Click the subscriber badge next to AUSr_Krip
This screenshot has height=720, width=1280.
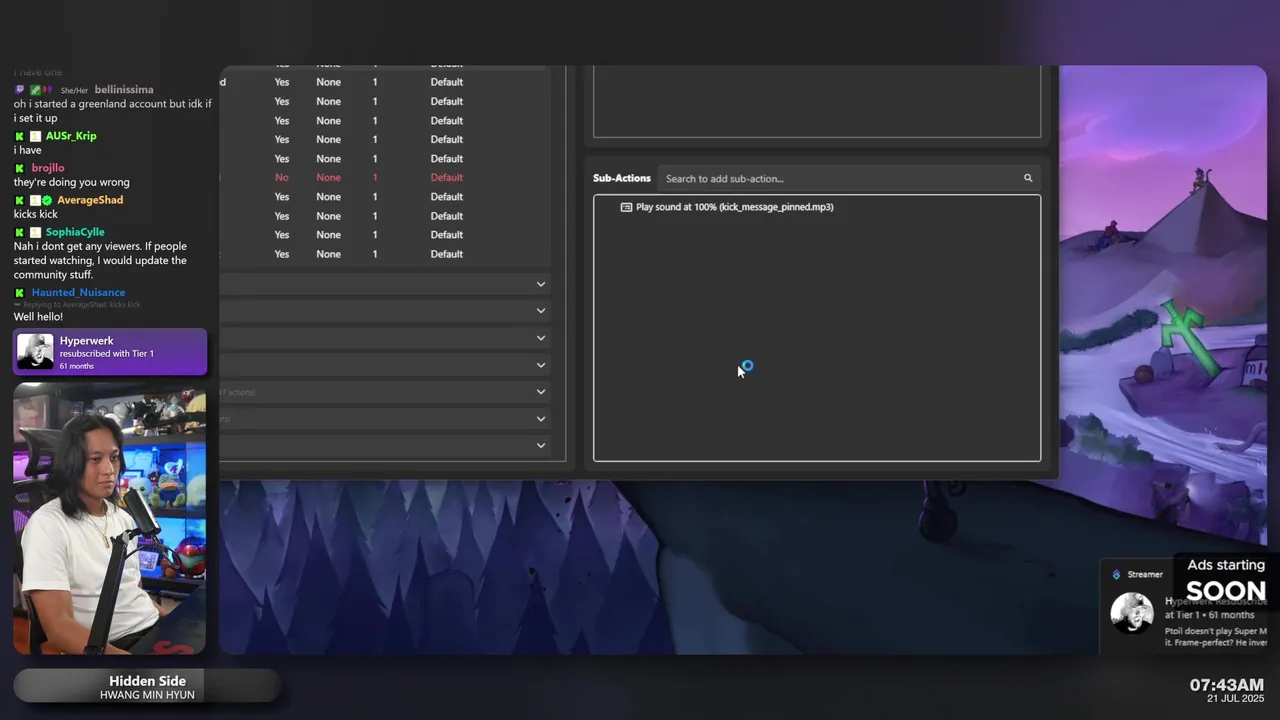click(35, 136)
